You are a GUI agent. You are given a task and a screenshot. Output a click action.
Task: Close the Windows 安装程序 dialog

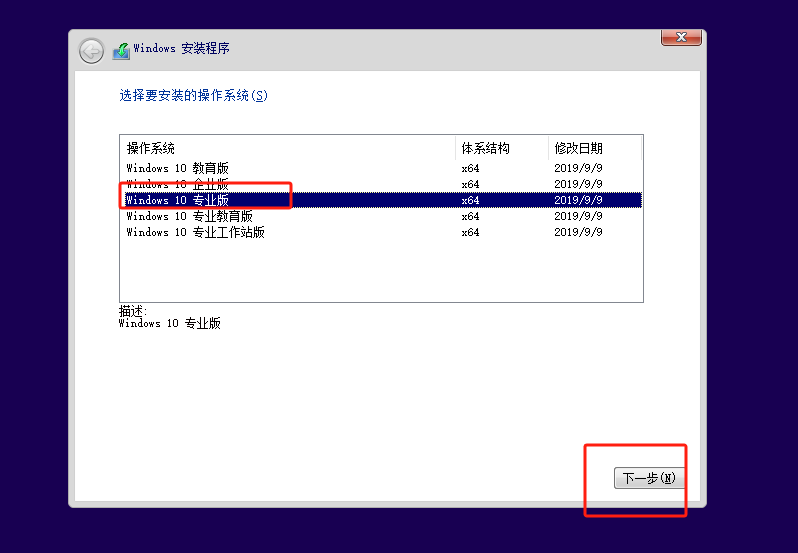tap(681, 37)
